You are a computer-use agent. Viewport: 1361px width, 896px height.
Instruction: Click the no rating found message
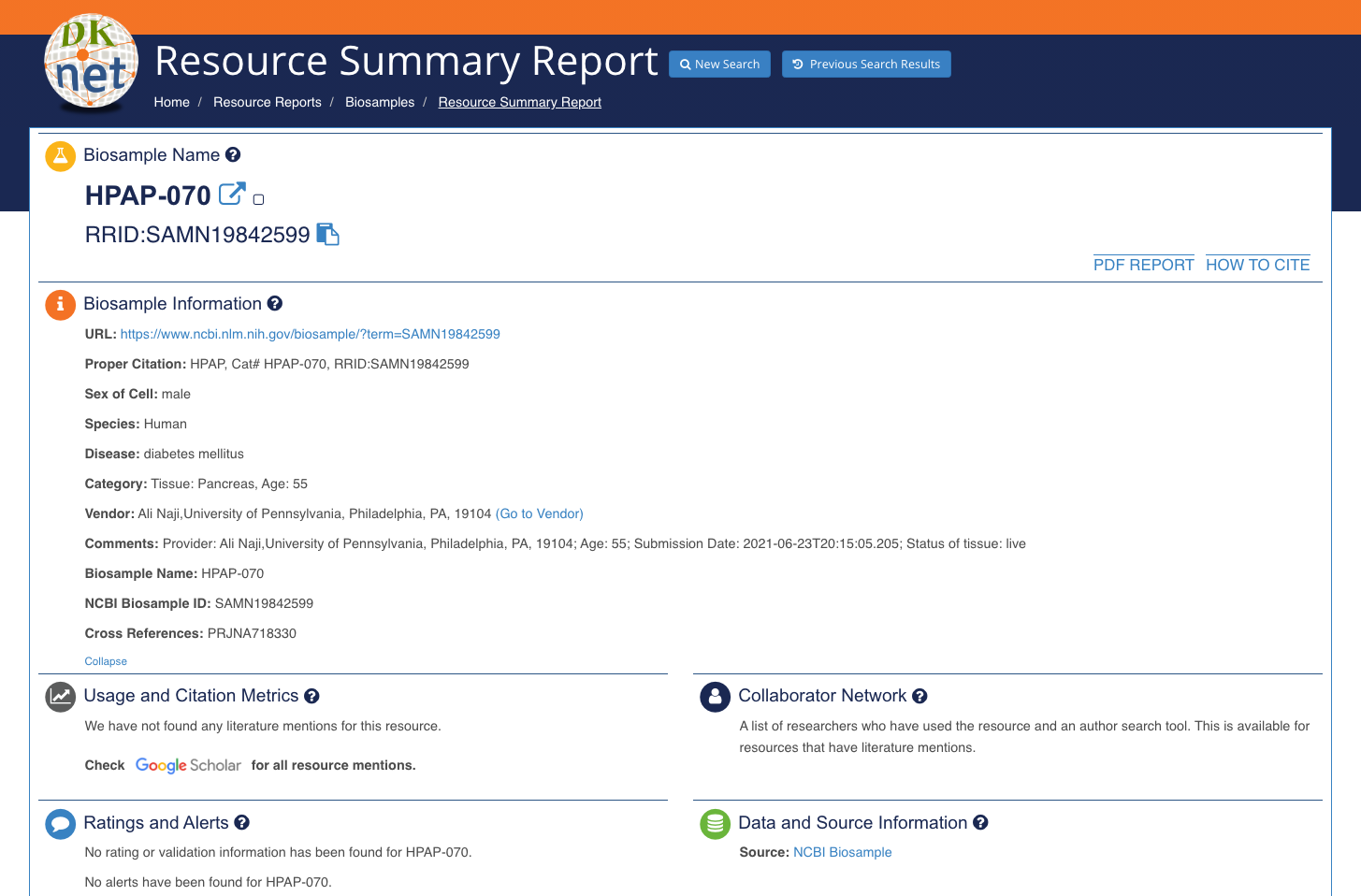tap(278, 852)
